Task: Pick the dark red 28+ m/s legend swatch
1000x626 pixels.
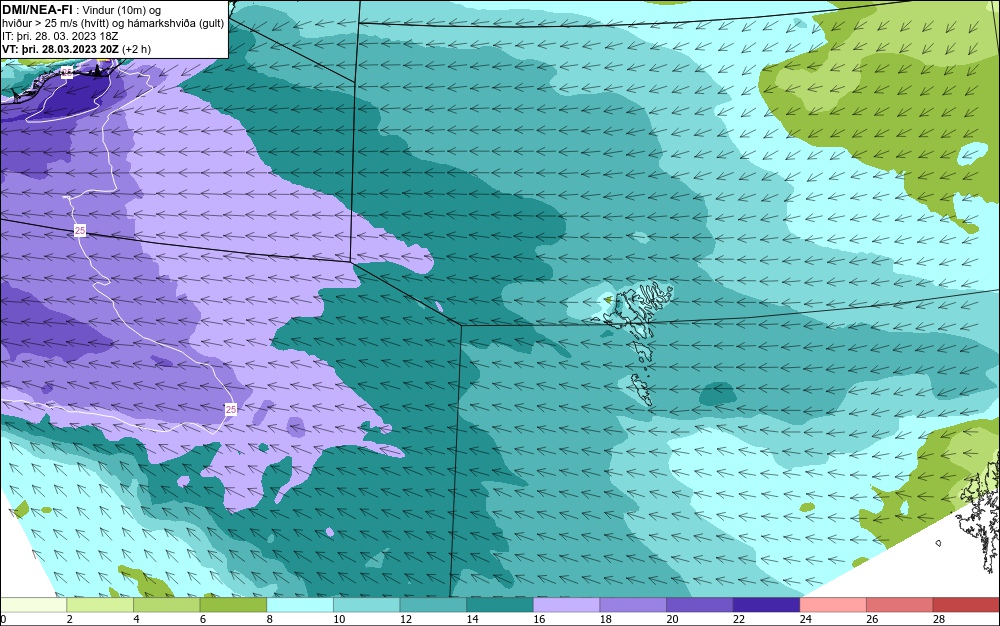Action: pos(966,605)
